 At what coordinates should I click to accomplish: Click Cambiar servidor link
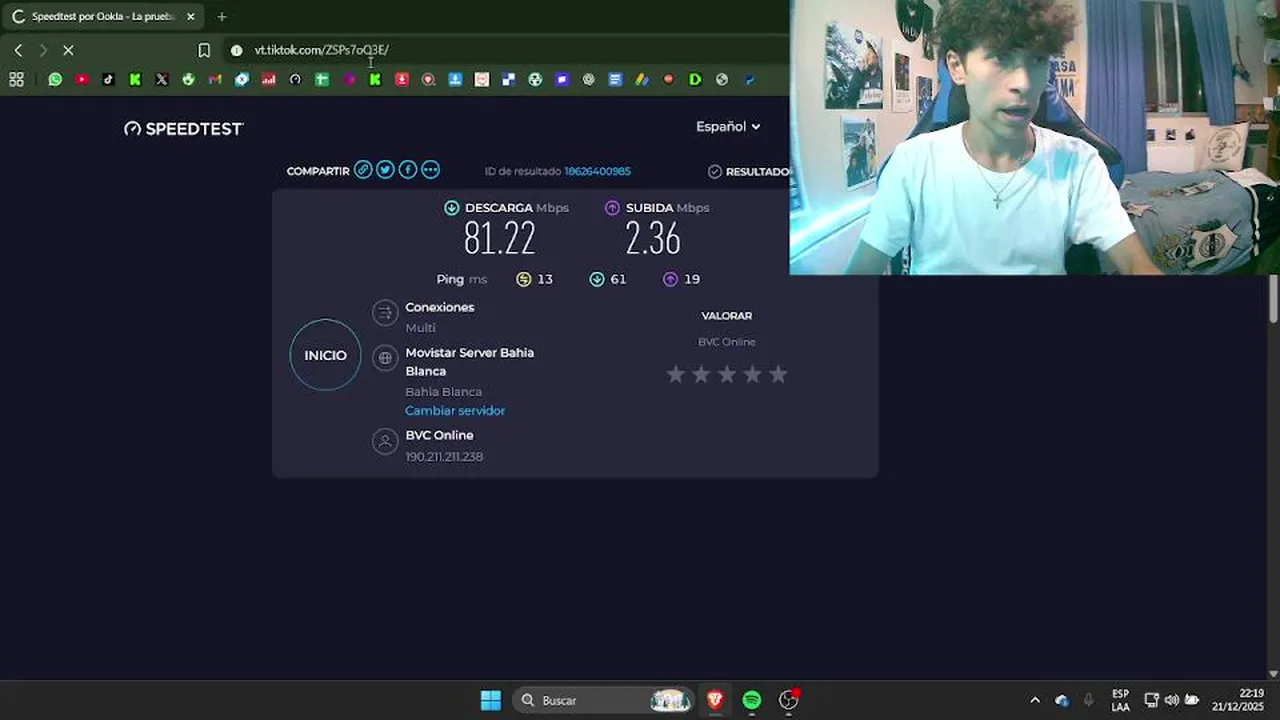[455, 411]
